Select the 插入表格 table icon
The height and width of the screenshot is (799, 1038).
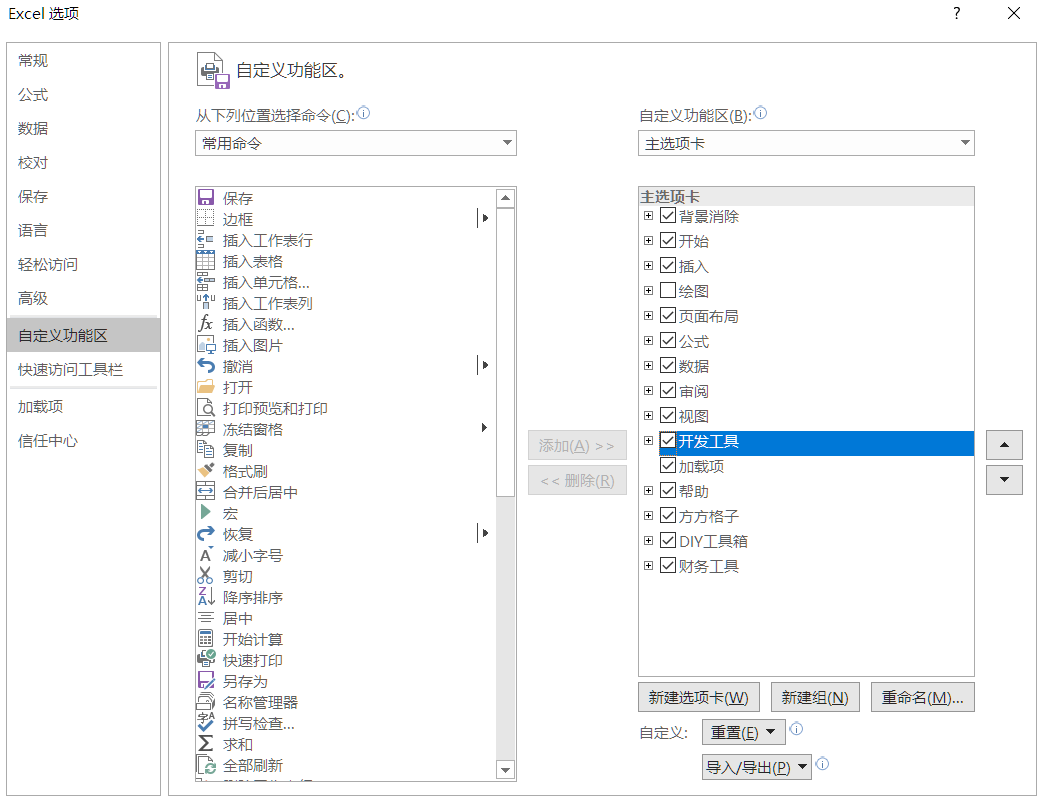pos(206,260)
